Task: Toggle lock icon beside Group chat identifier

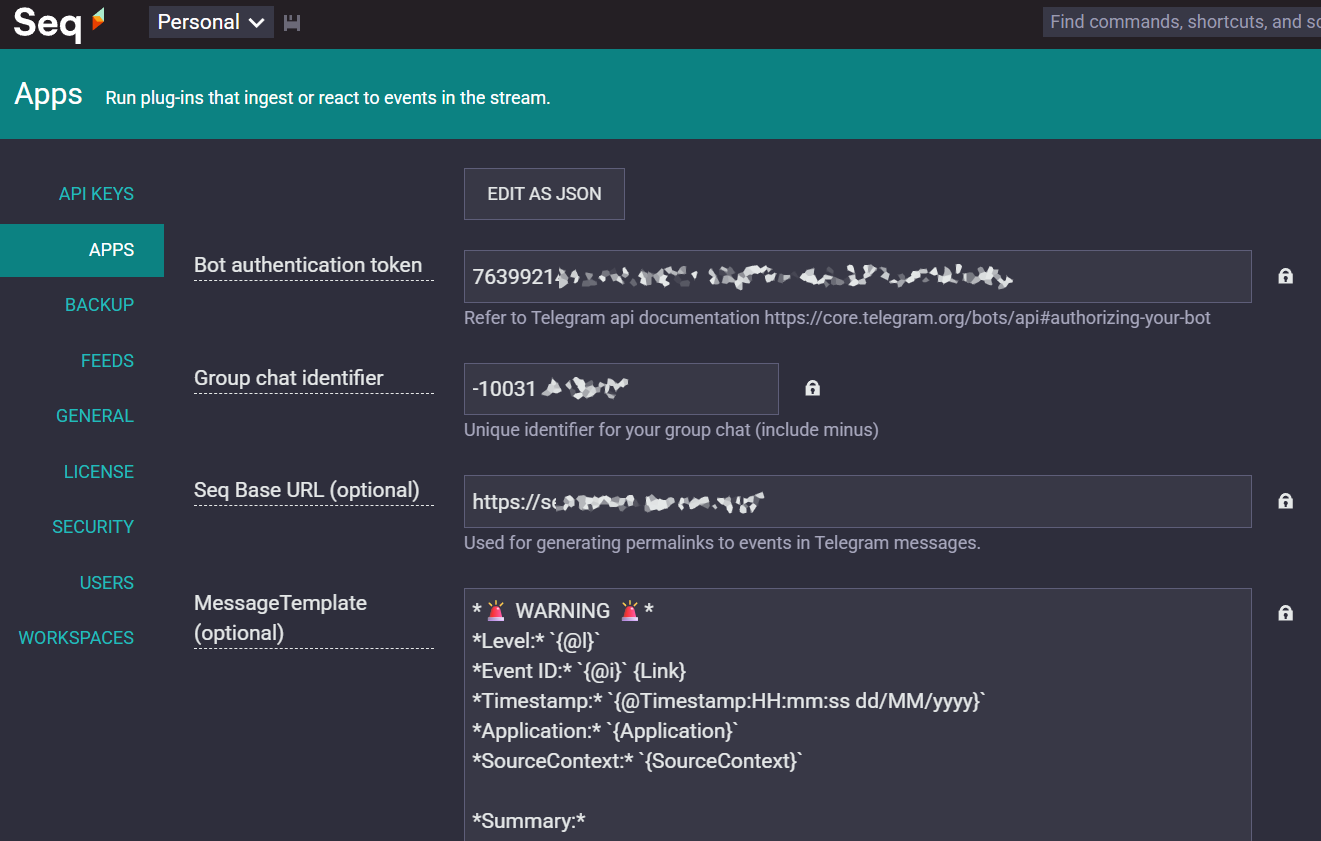Action: point(812,388)
